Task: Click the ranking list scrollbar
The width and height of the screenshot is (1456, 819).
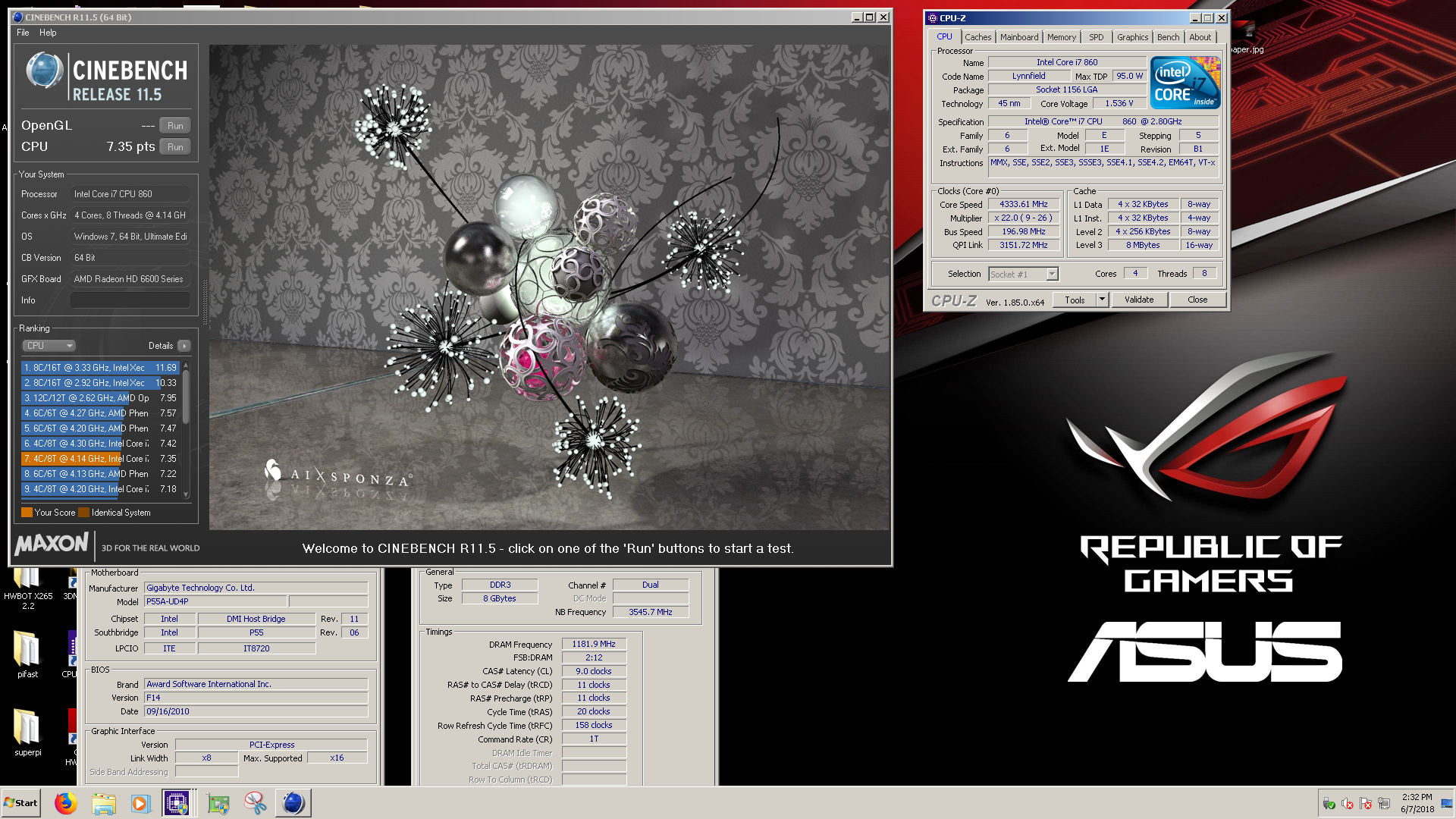Action: (x=186, y=397)
